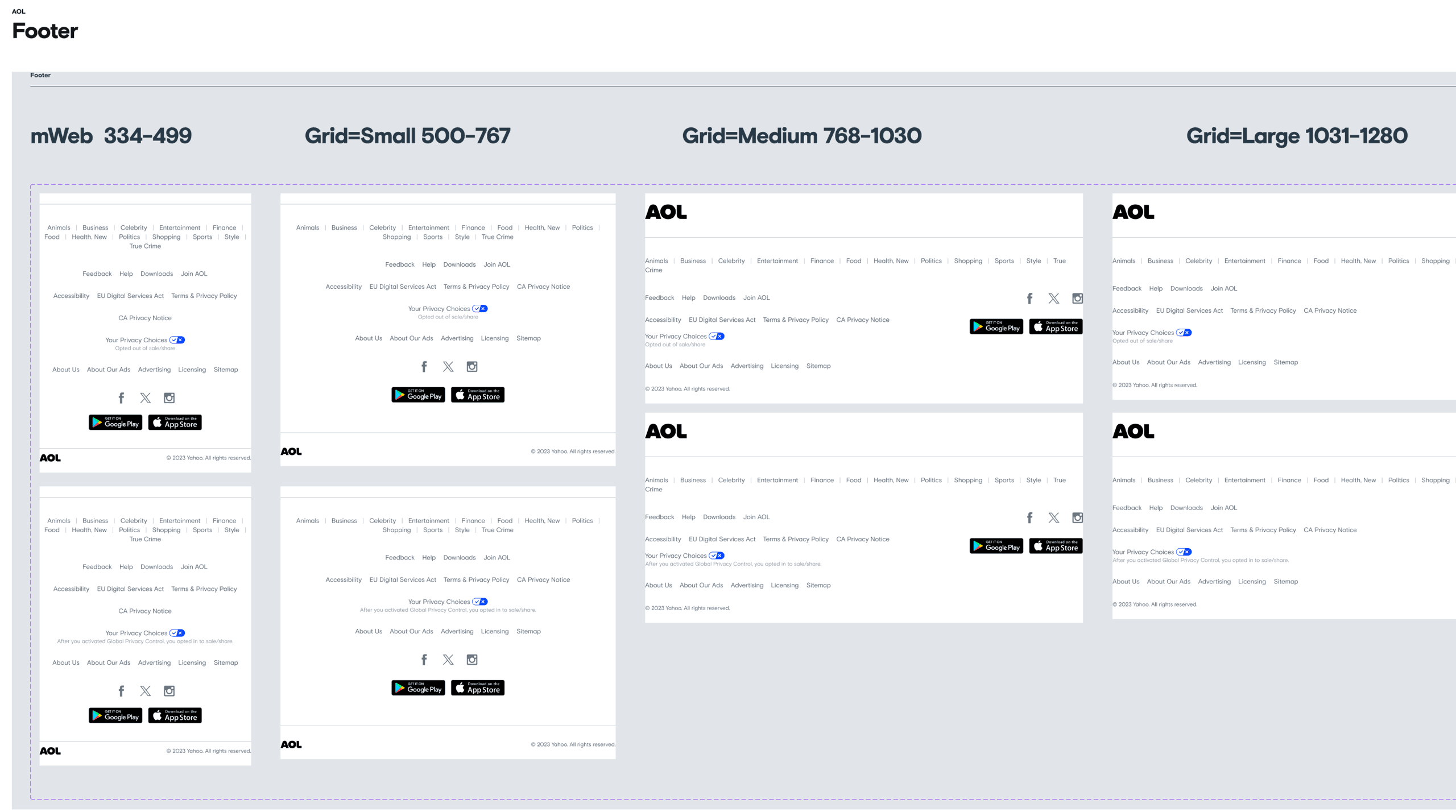Viewport: 1456px width, 812px height.
Task: Click AOL logo in Grid=Medium opted-out footer
Action: click(666, 212)
